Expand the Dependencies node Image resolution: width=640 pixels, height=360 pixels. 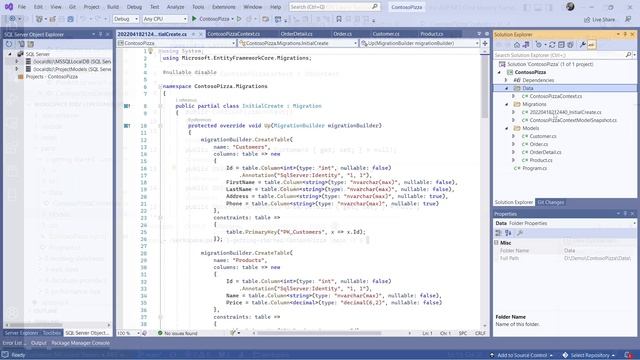coord(506,80)
